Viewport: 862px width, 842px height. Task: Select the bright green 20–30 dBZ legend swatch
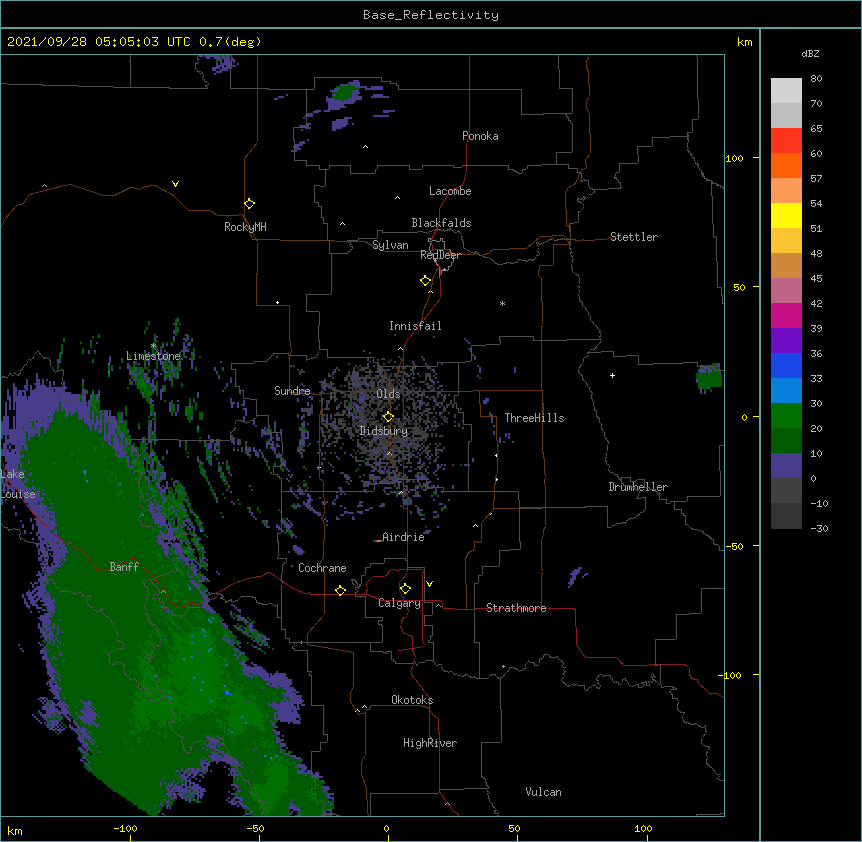point(786,416)
